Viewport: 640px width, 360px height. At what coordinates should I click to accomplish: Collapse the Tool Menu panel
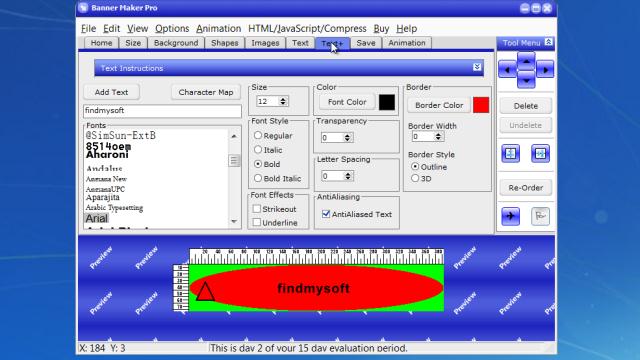click(x=549, y=42)
